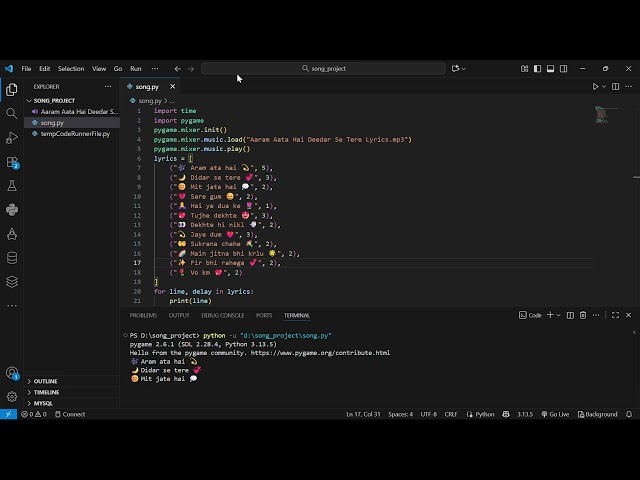
Task: Toggle the secondary side bar
Action: click(564, 69)
